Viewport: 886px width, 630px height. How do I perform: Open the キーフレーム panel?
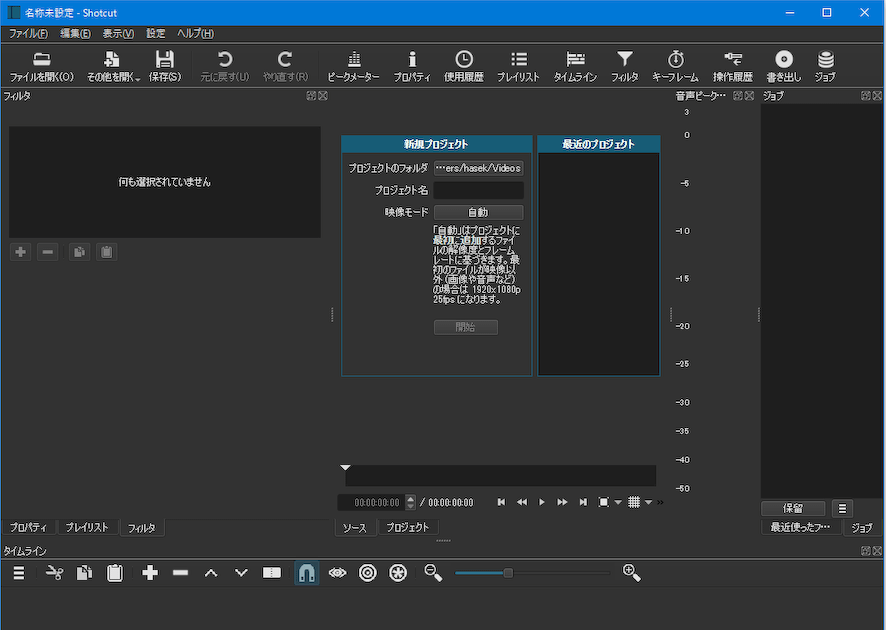675,66
